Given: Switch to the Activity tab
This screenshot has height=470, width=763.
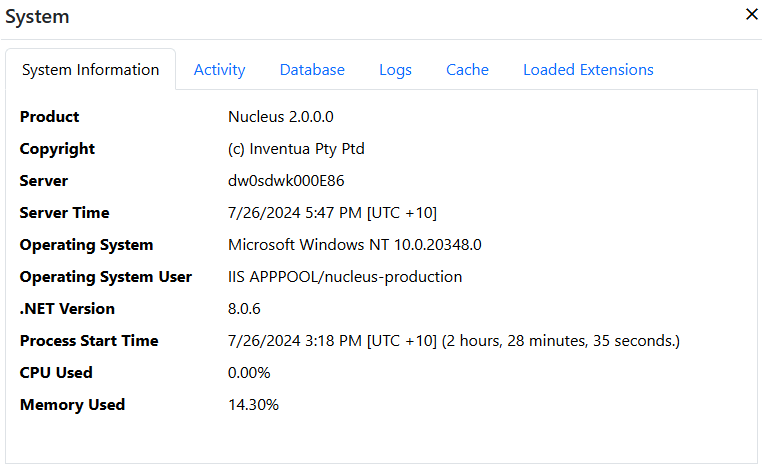Looking at the screenshot, I should pyautogui.click(x=219, y=70).
